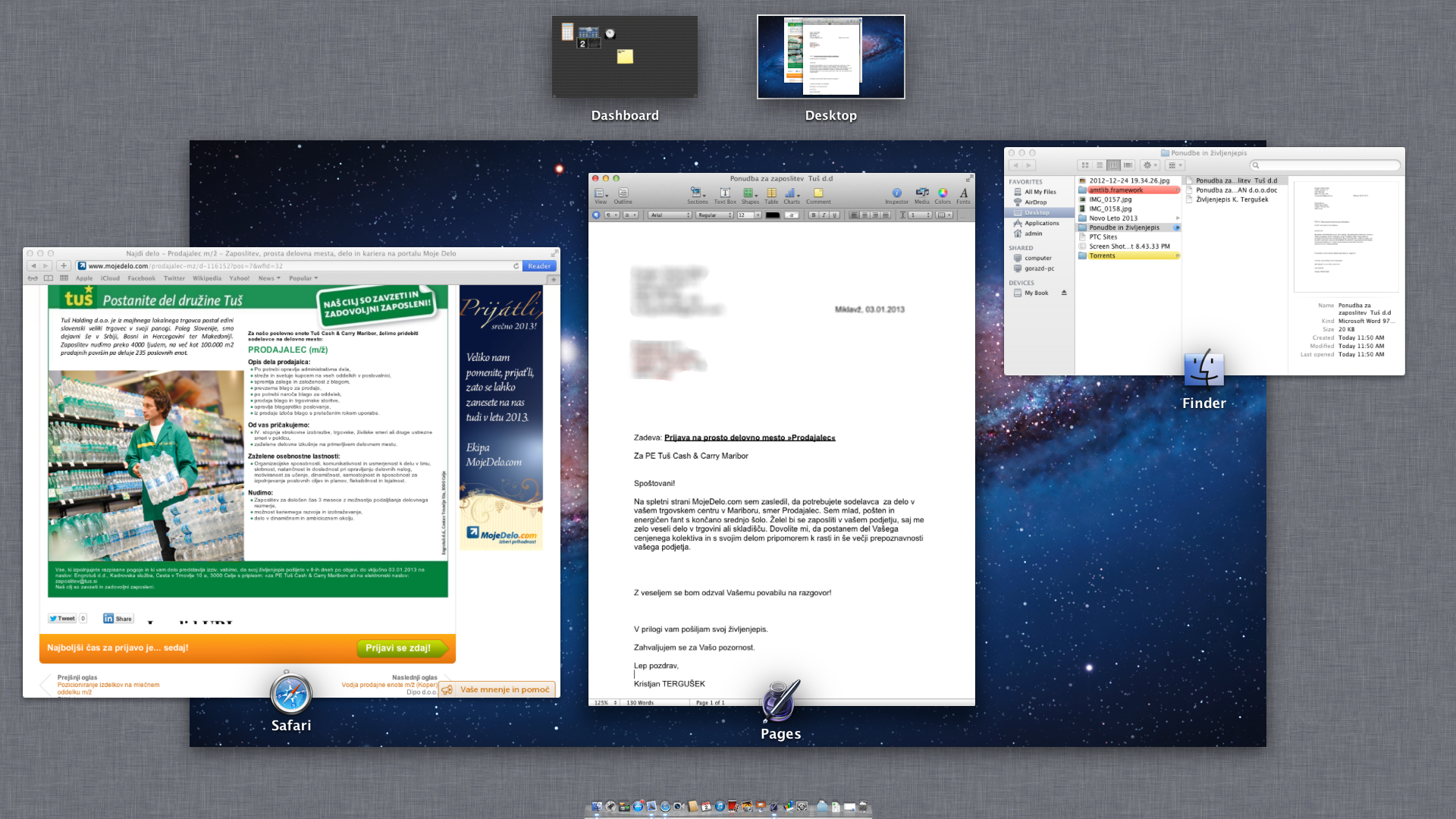The image size is (1456, 819).
Task: Open Finder action gear dropdown
Action: (1150, 165)
